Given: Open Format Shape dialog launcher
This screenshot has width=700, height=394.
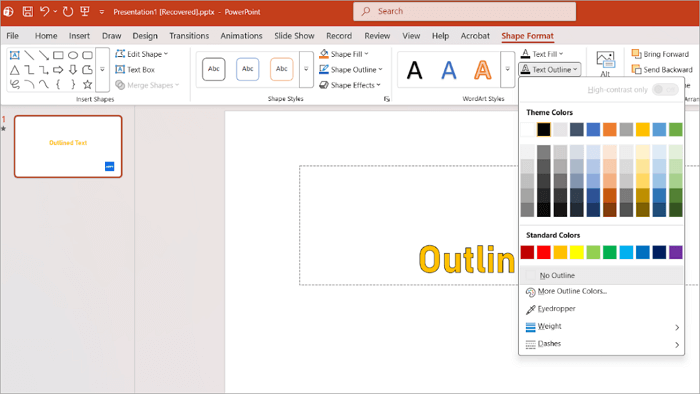Looking at the screenshot, I should [387, 99].
